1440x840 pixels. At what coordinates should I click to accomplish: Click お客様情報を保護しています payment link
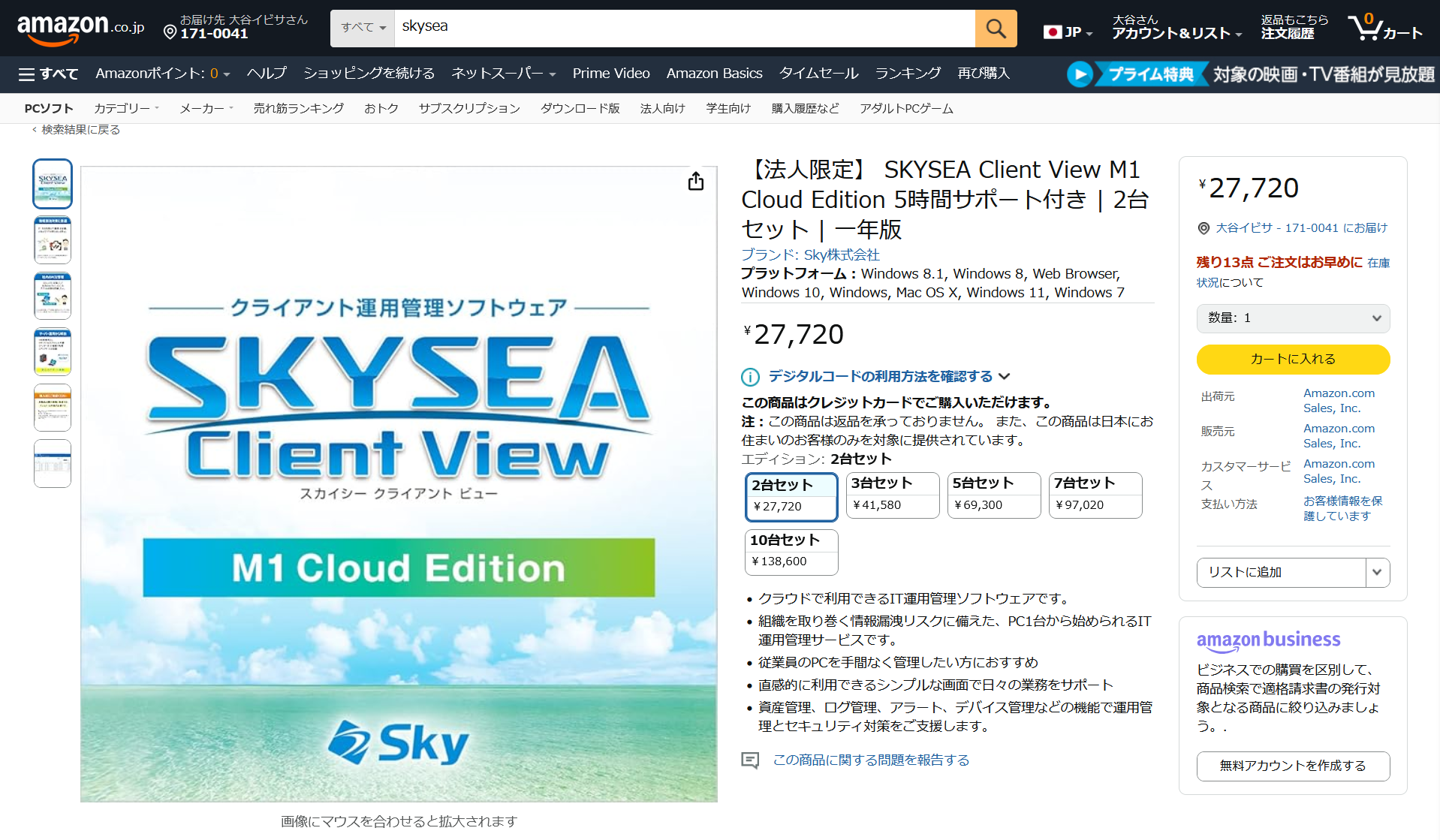pos(1342,508)
